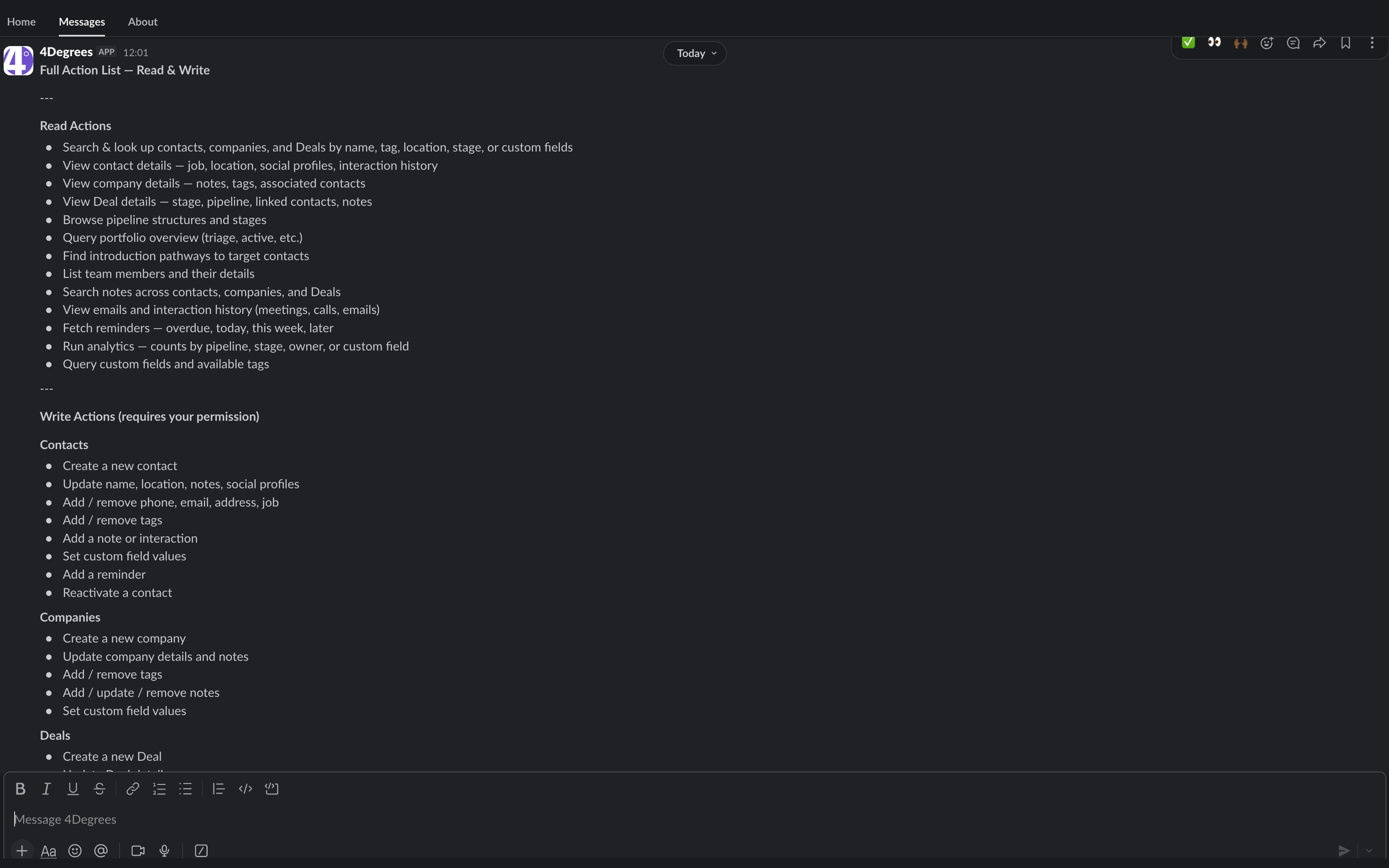Open the emoji picker in composer
This screenshot has height=868, width=1389.
point(75,851)
